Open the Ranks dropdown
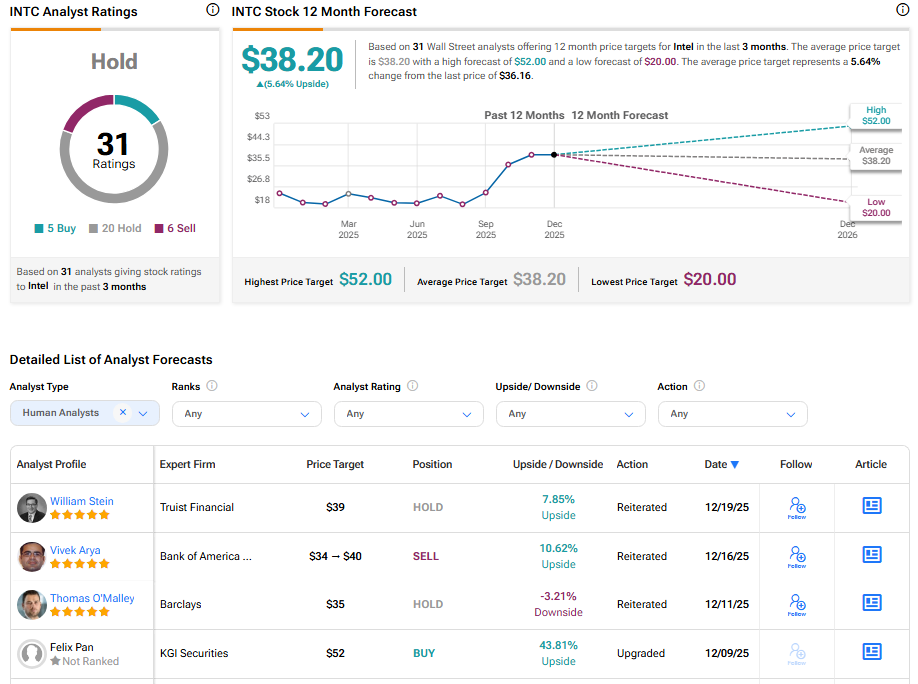 [246, 414]
